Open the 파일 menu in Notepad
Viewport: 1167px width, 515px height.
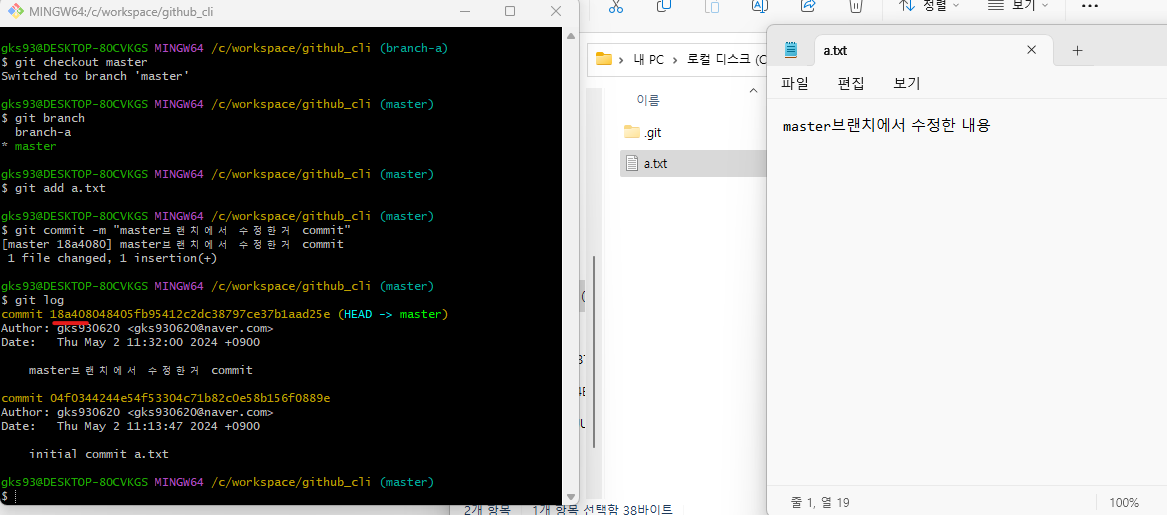pos(794,83)
